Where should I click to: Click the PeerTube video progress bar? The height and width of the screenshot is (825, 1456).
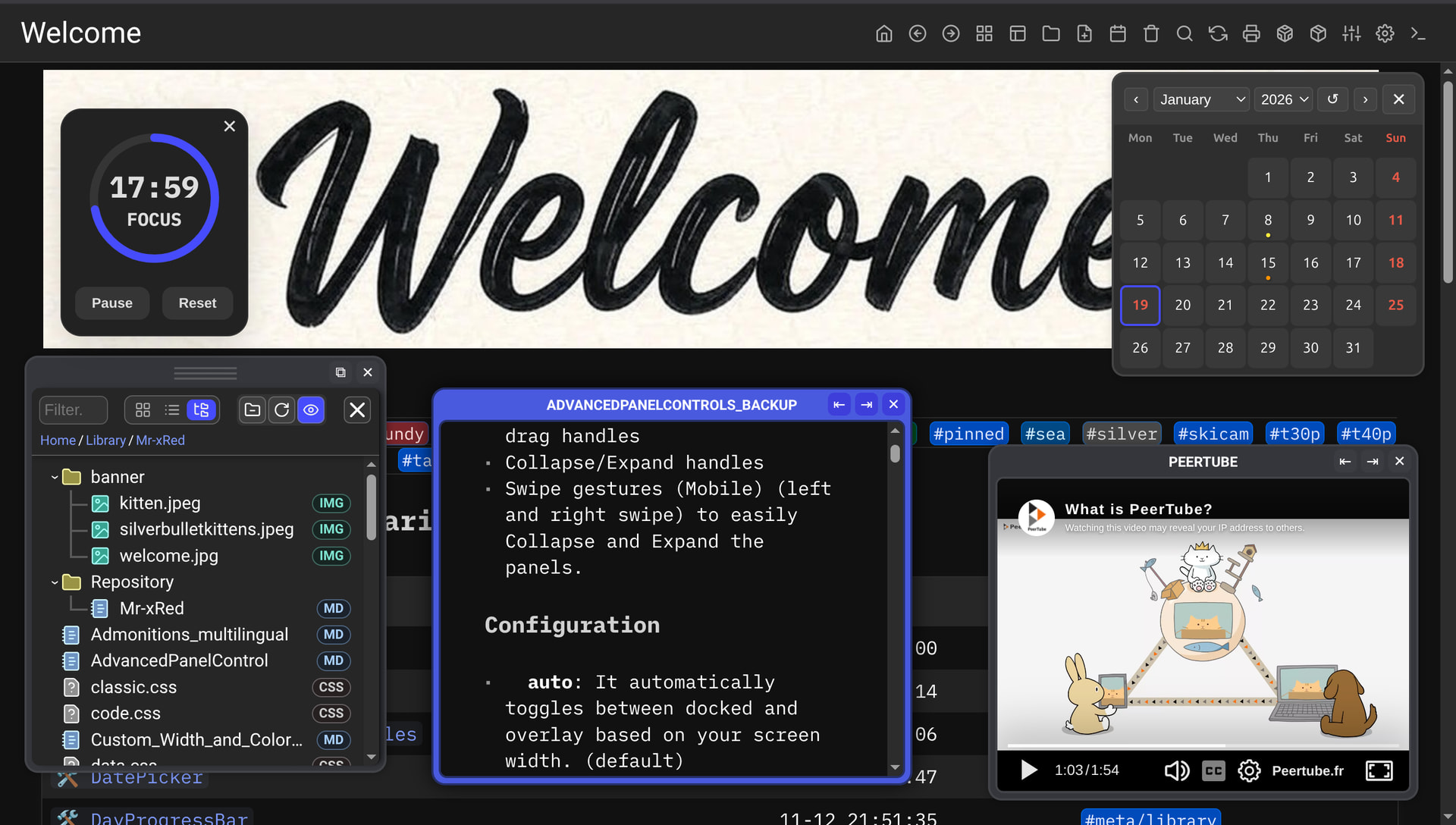[1203, 746]
